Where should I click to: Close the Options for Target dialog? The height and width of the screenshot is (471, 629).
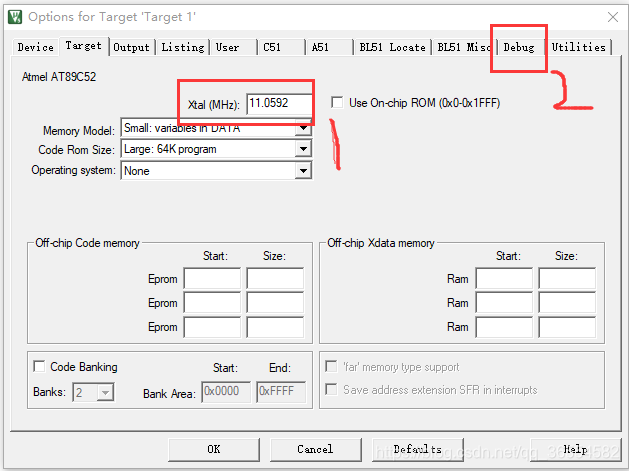613,17
